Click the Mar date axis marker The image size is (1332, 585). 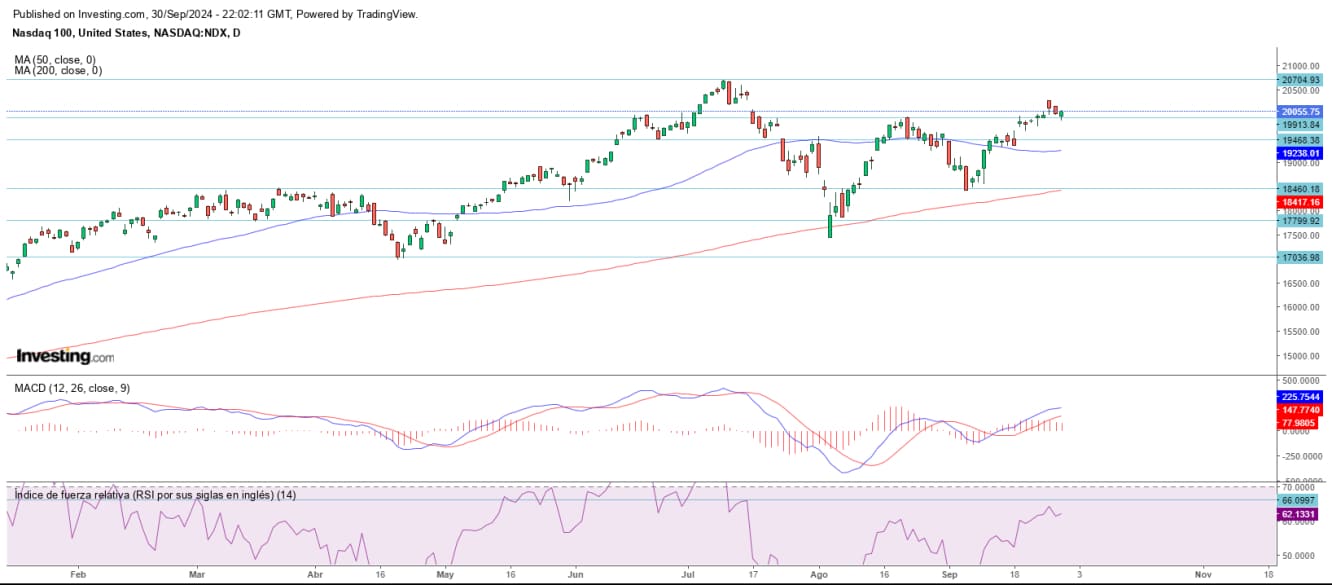coord(197,575)
